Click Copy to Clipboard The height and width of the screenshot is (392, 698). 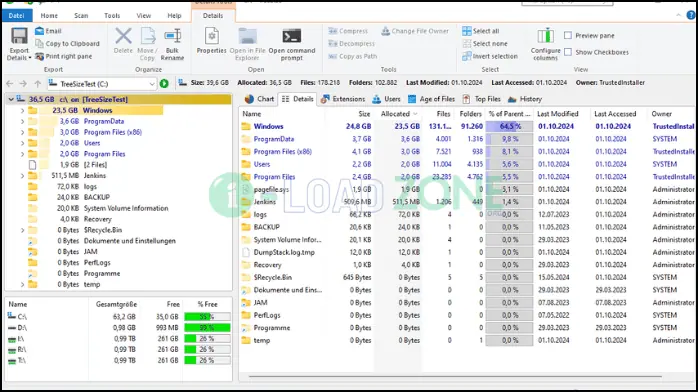[x=67, y=44]
